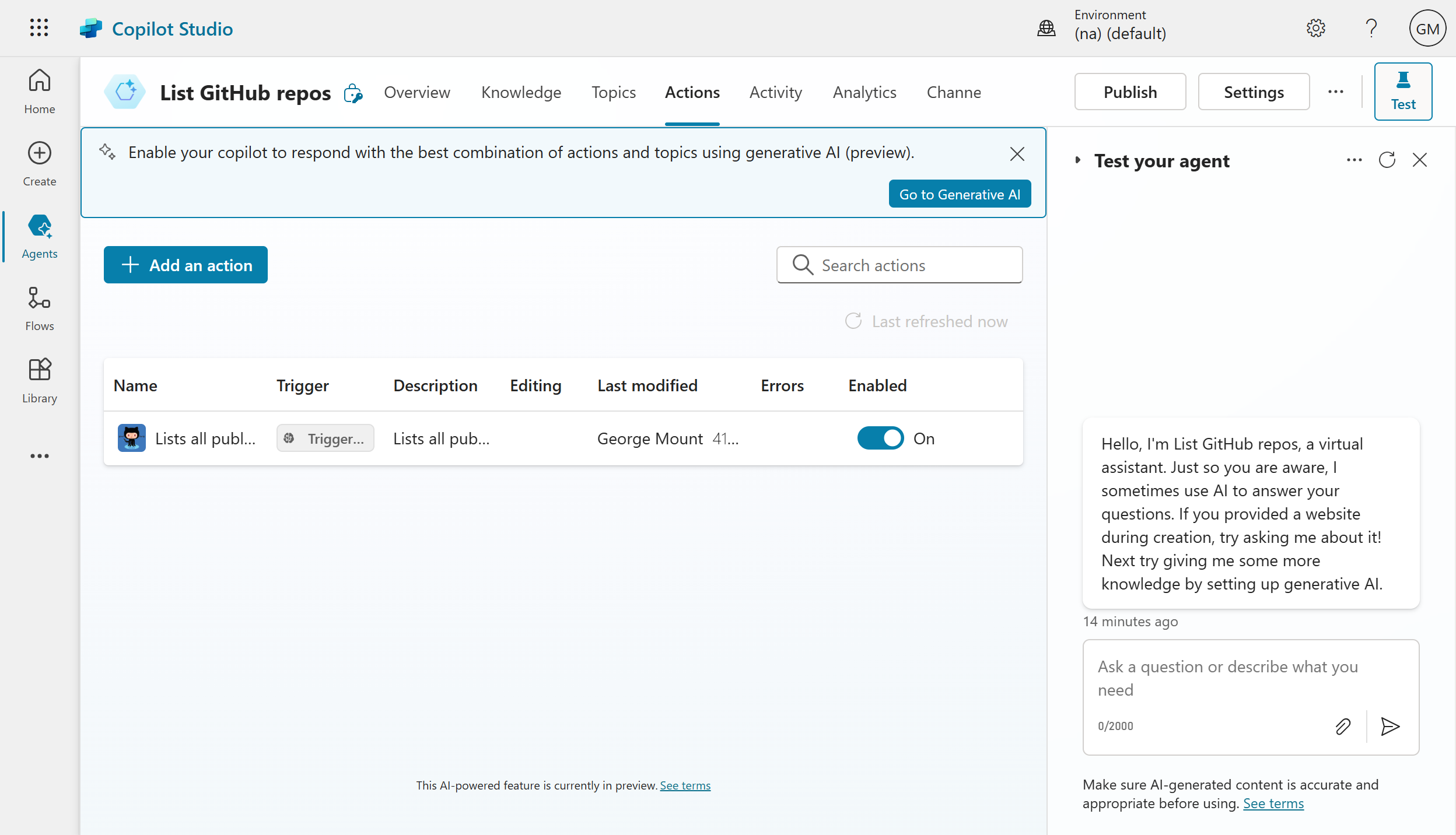Expand the Test your agent panel arrow
Image resolution: width=1456 pixels, height=835 pixels.
pyautogui.click(x=1078, y=160)
